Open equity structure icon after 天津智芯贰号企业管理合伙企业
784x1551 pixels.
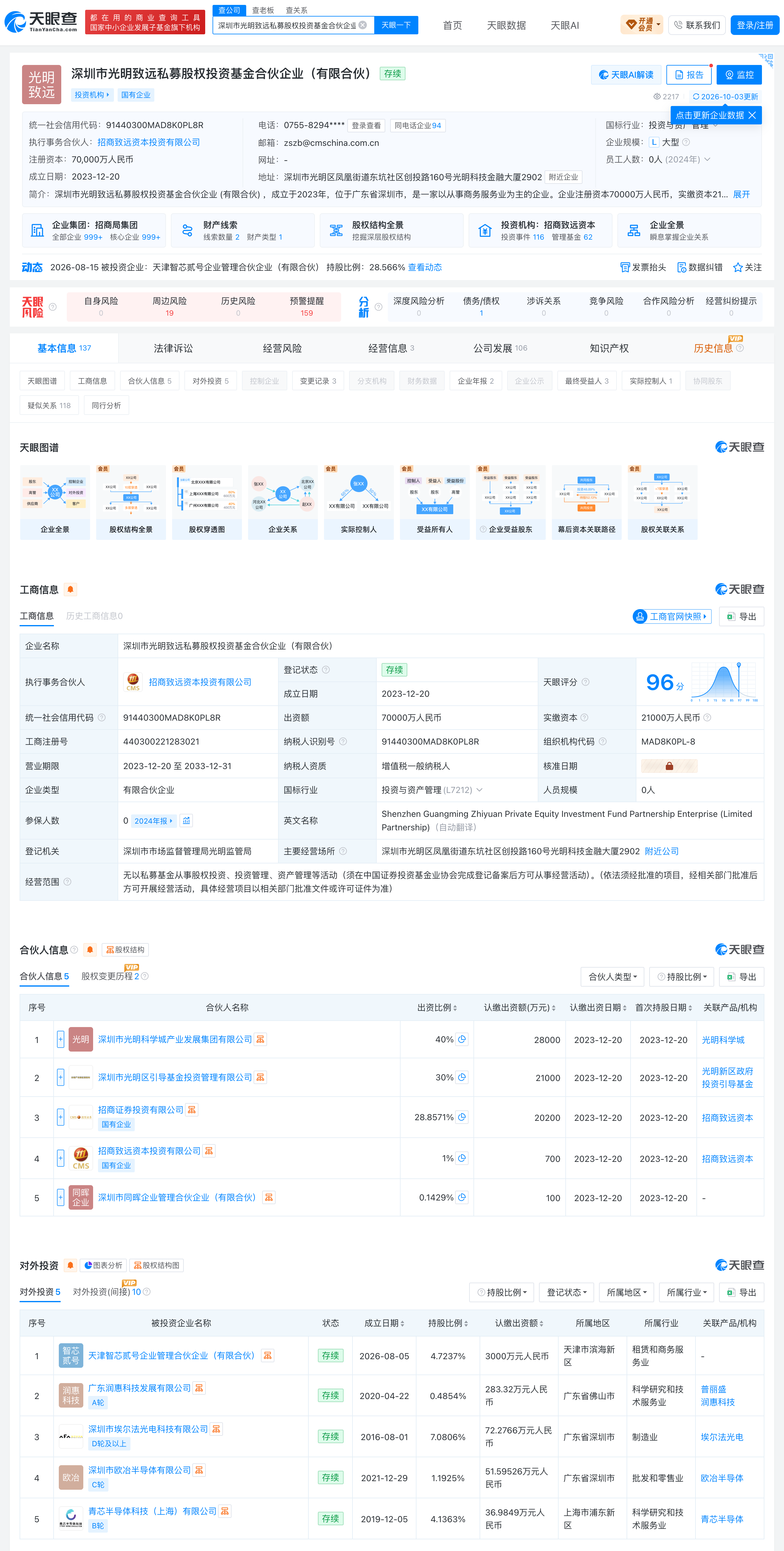[268, 1355]
